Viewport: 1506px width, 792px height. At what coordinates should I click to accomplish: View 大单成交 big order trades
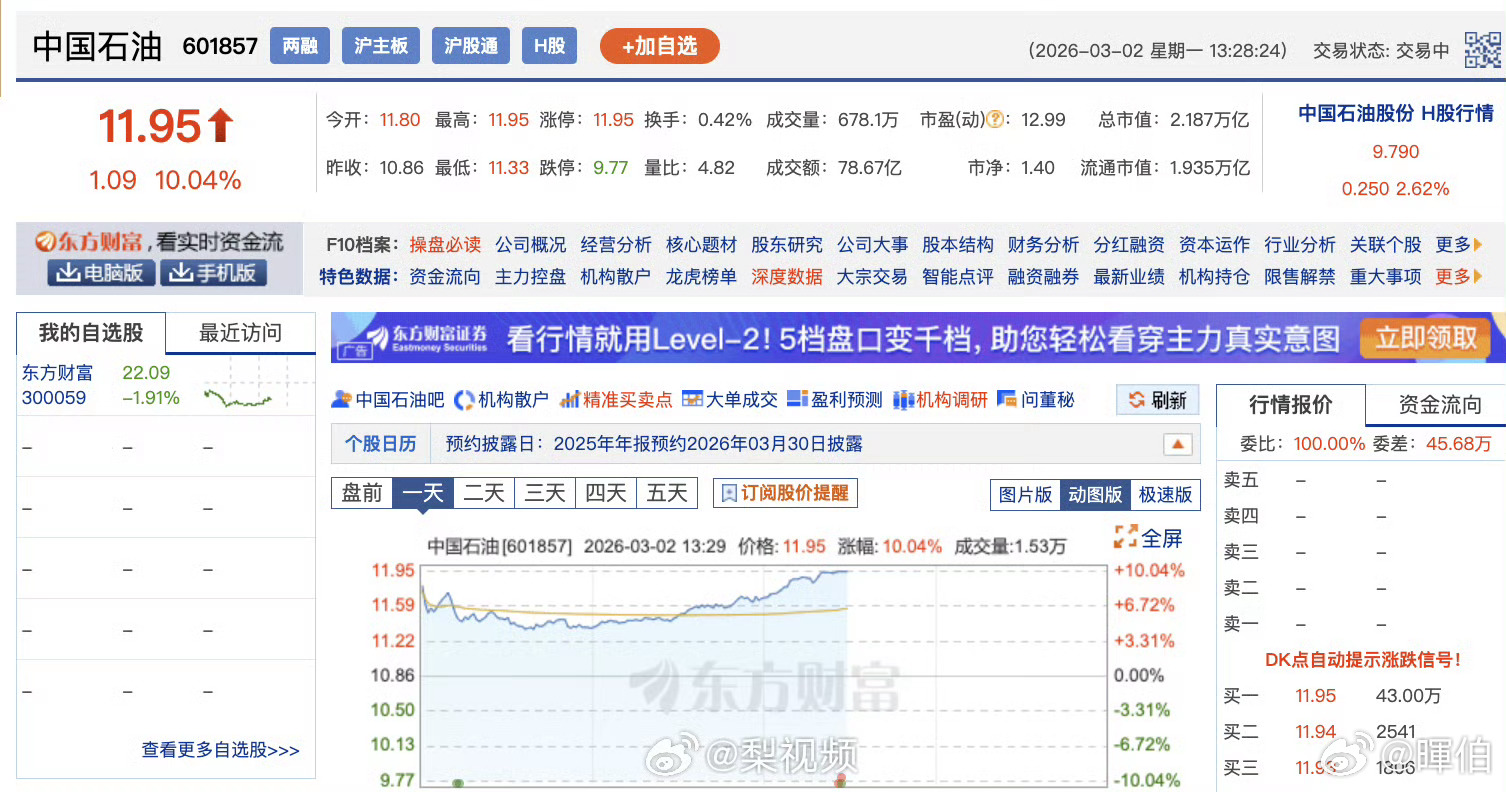click(x=730, y=400)
